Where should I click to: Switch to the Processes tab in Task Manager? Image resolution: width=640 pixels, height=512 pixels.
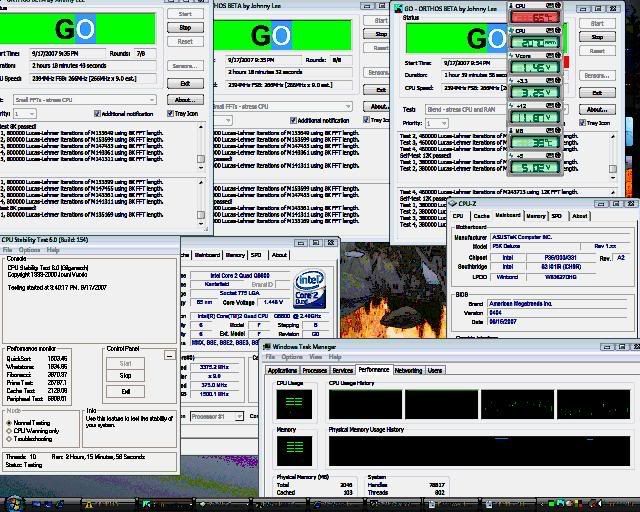click(x=315, y=370)
